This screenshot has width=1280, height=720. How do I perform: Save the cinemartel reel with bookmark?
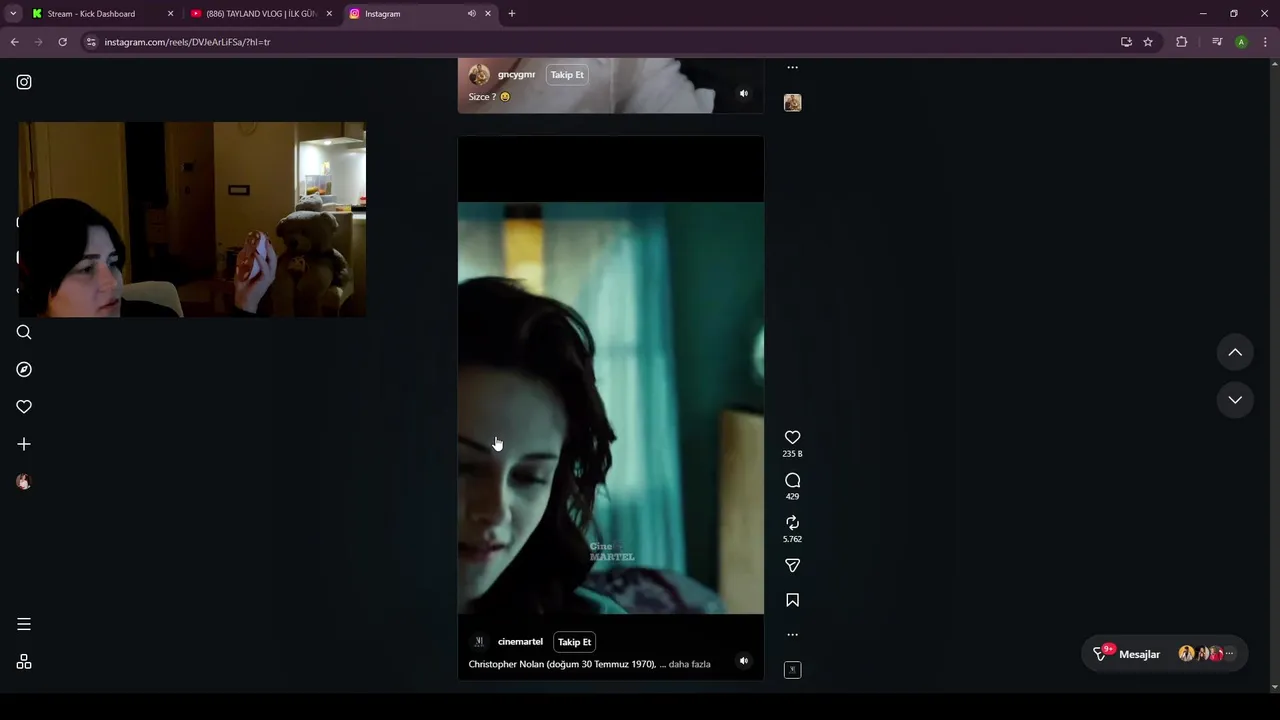point(792,600)
